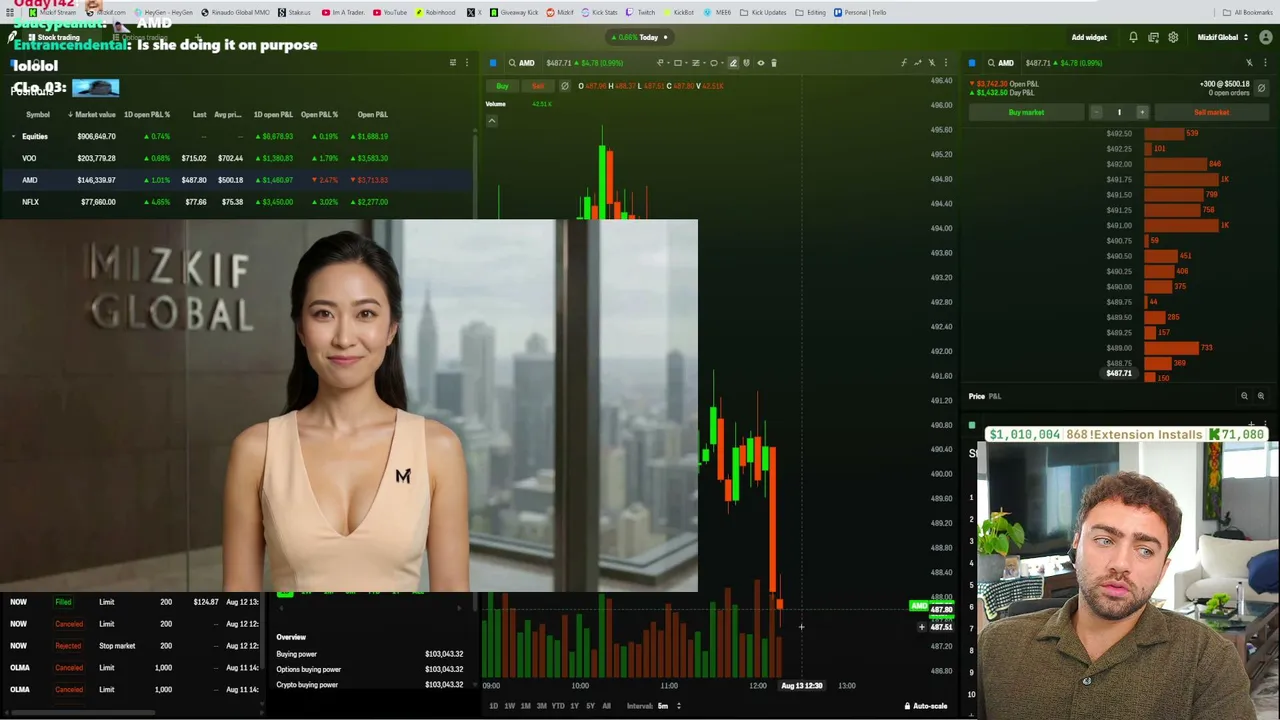Open the fib/channel lines tool dropdown
The width and height of the screenshot is (1280, 720).
(698, 63)
